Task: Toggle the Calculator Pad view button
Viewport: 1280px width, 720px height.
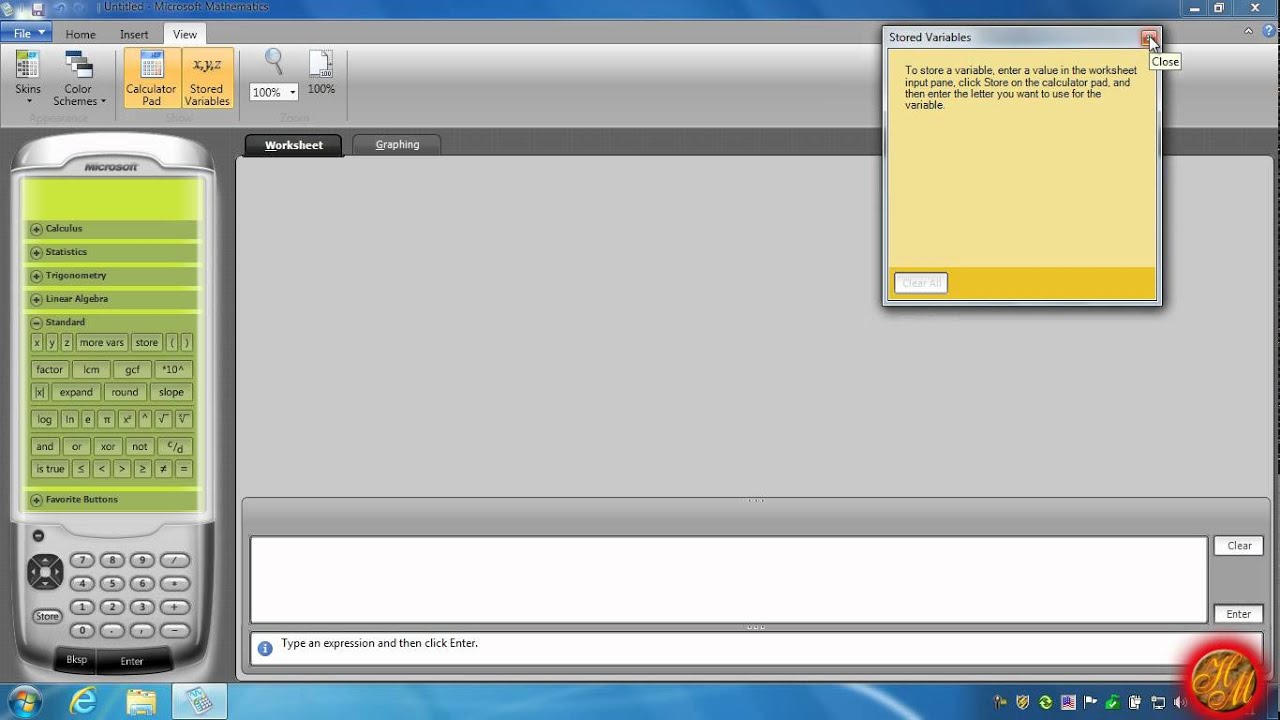Action: 151,77
